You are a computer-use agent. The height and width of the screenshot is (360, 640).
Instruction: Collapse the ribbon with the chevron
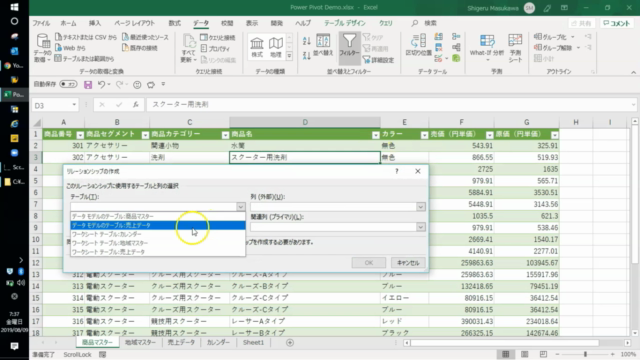click(x=633, y=72)
